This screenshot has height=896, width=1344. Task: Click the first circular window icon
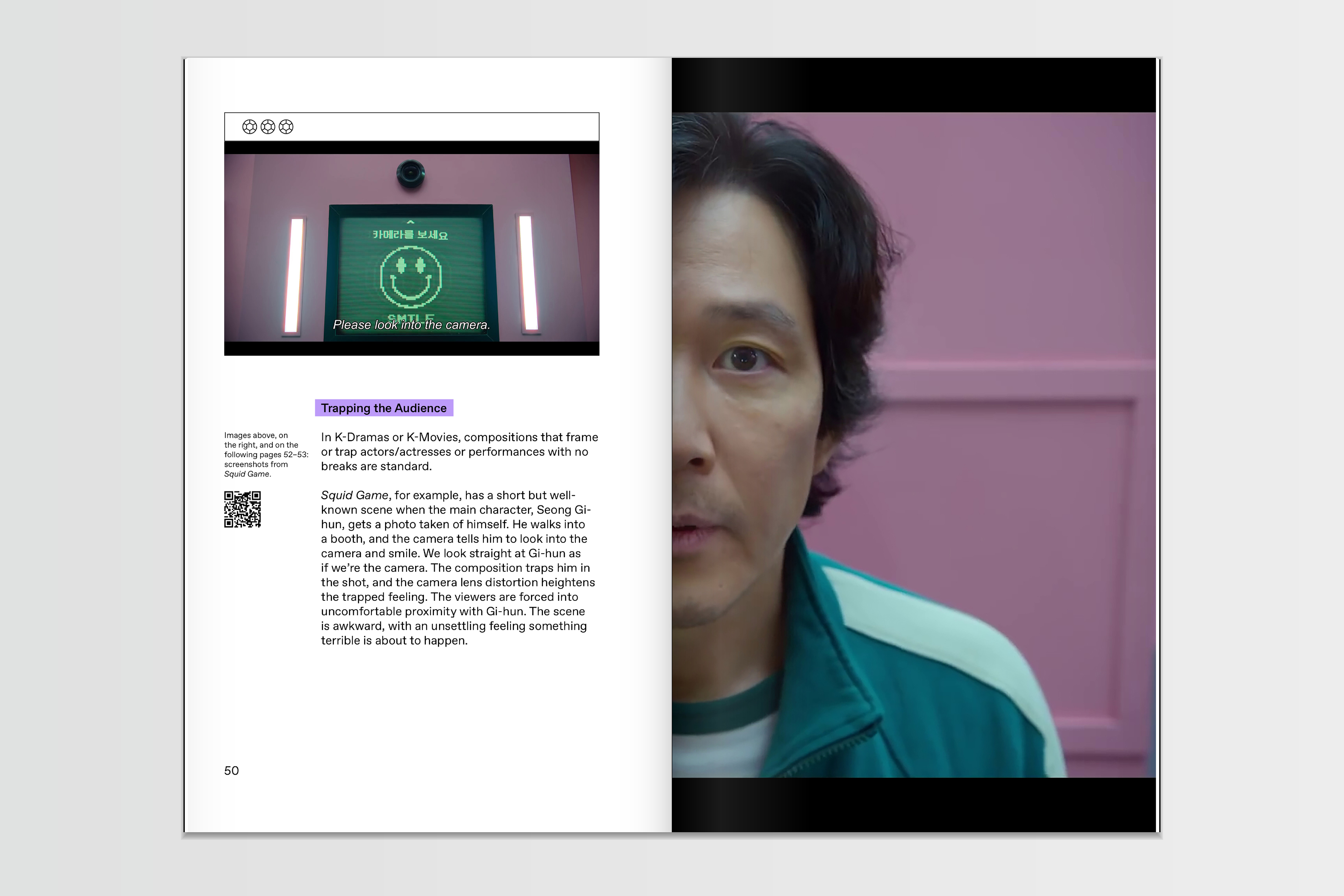249,127
